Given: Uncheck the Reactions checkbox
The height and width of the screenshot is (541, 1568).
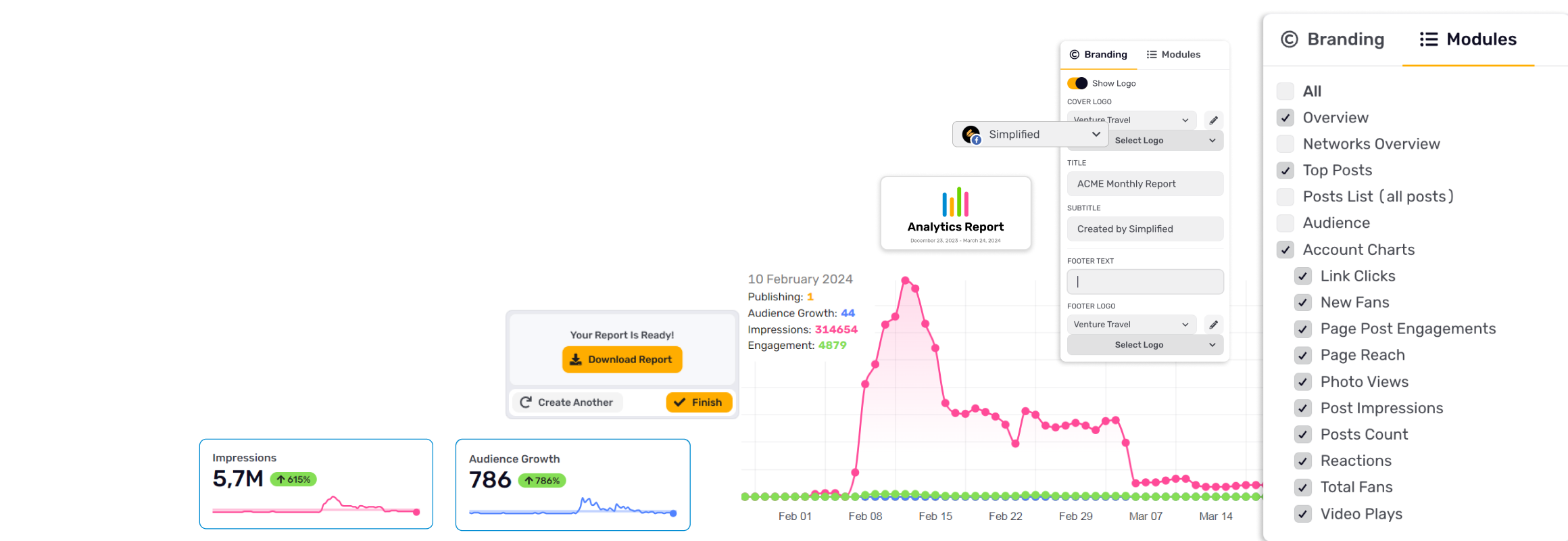Looking at the screenshot, I should click(1303, 461).
